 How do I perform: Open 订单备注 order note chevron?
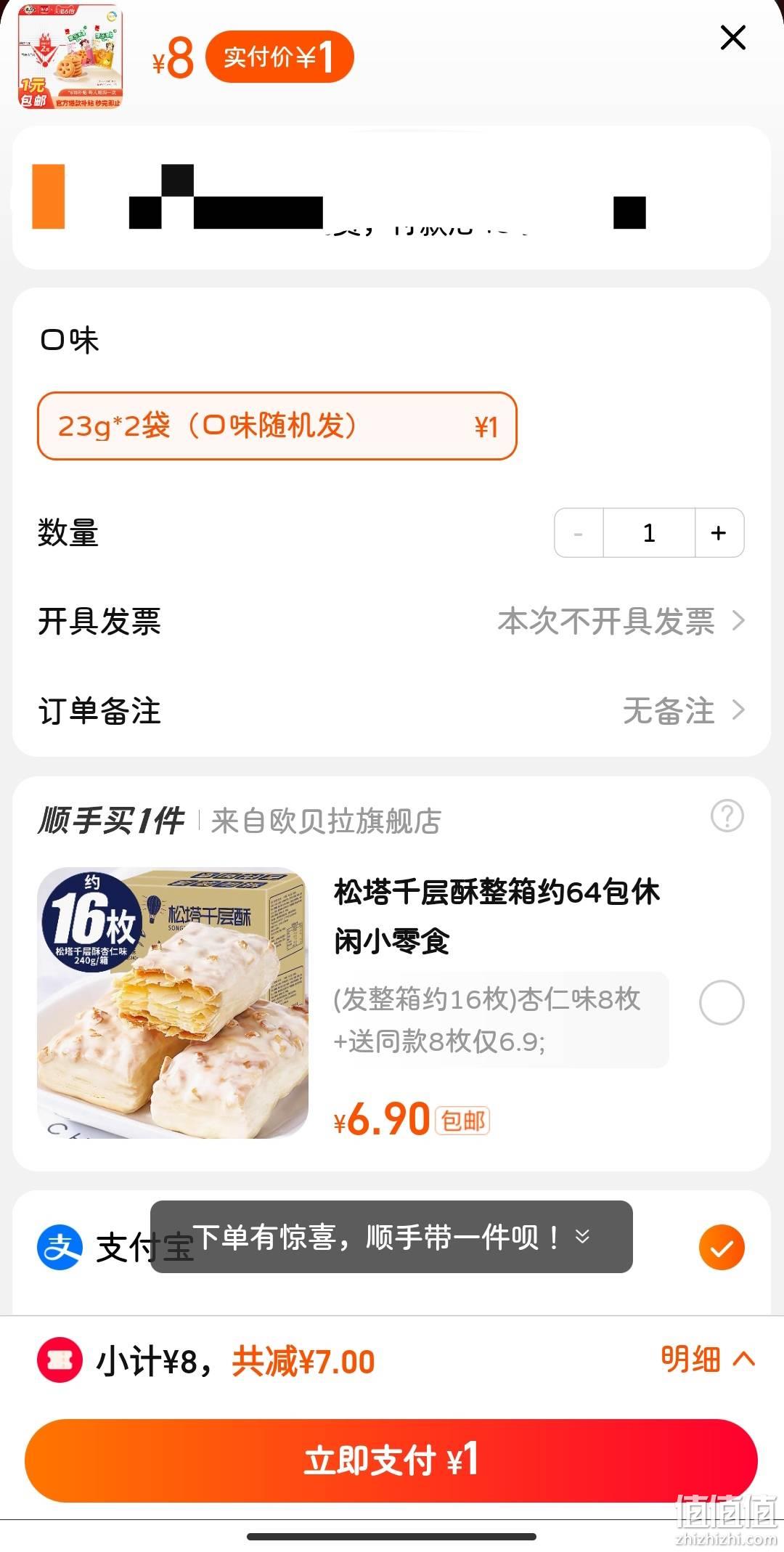pos(738,710)
